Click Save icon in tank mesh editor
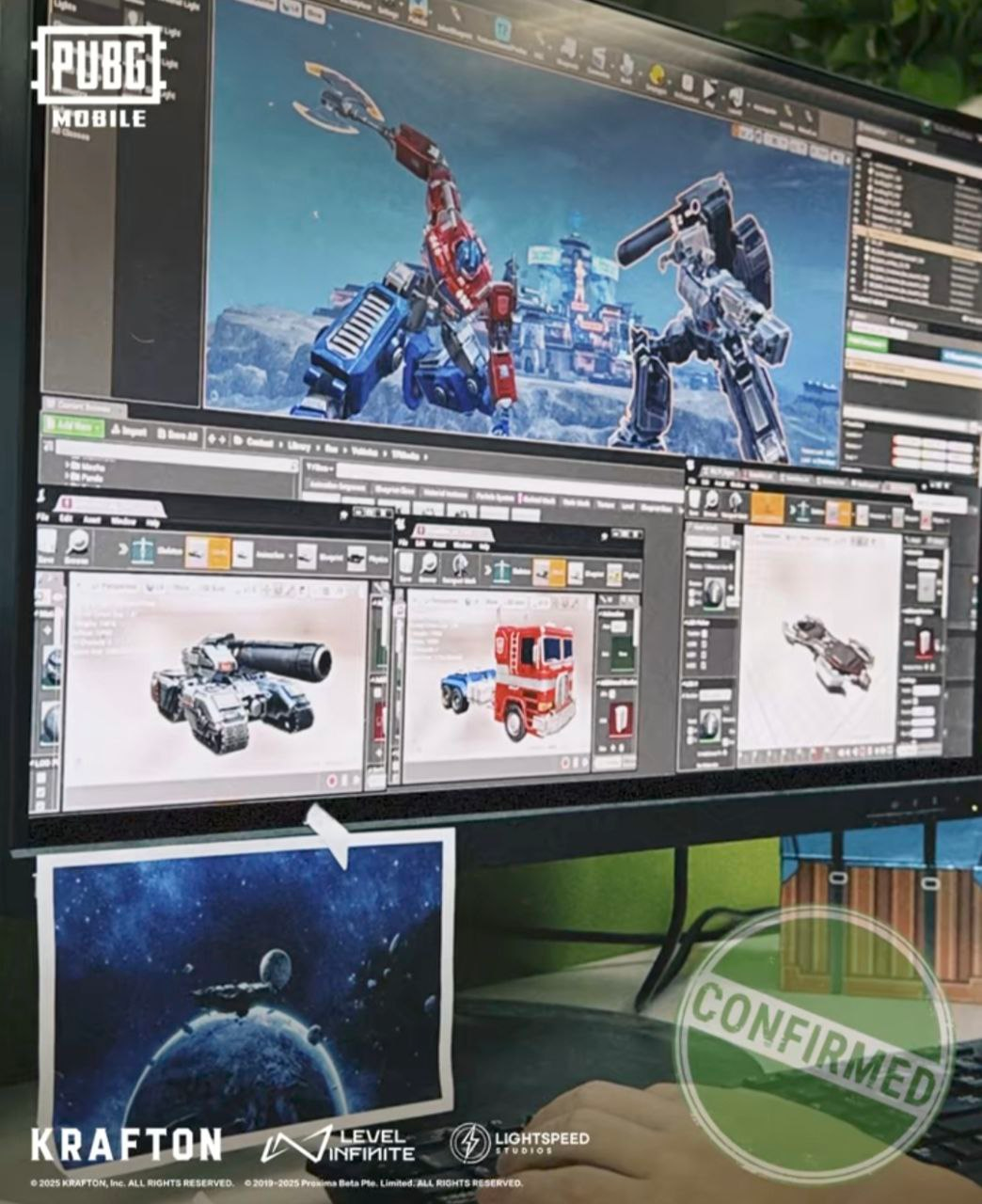 pos(48,545)
